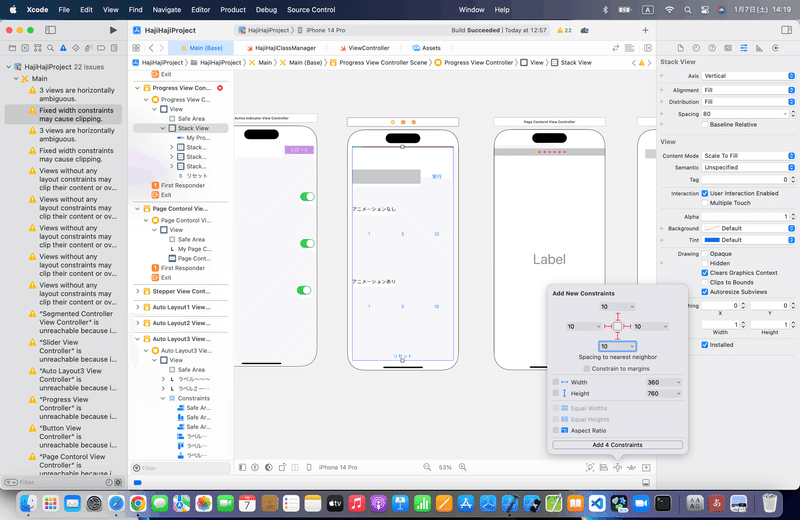The image size is (800, 520).
Task: Open the Connections inspector icon
Action: pos(776,48)
